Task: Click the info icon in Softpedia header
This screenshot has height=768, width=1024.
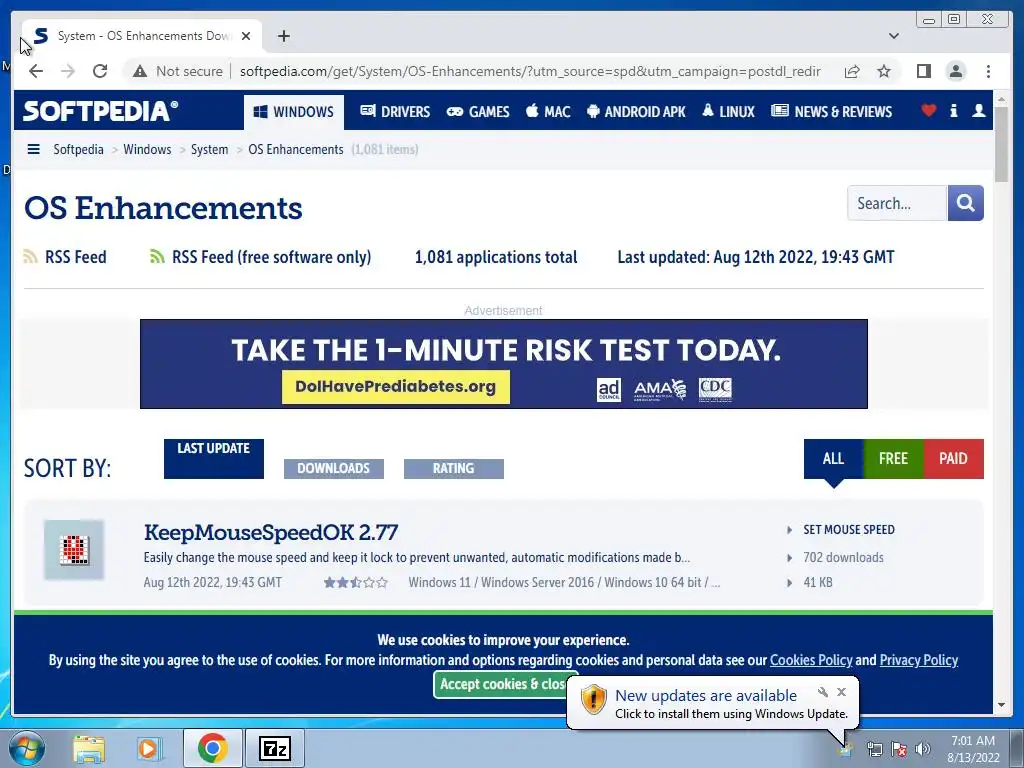Action: (x=953, y=110)
